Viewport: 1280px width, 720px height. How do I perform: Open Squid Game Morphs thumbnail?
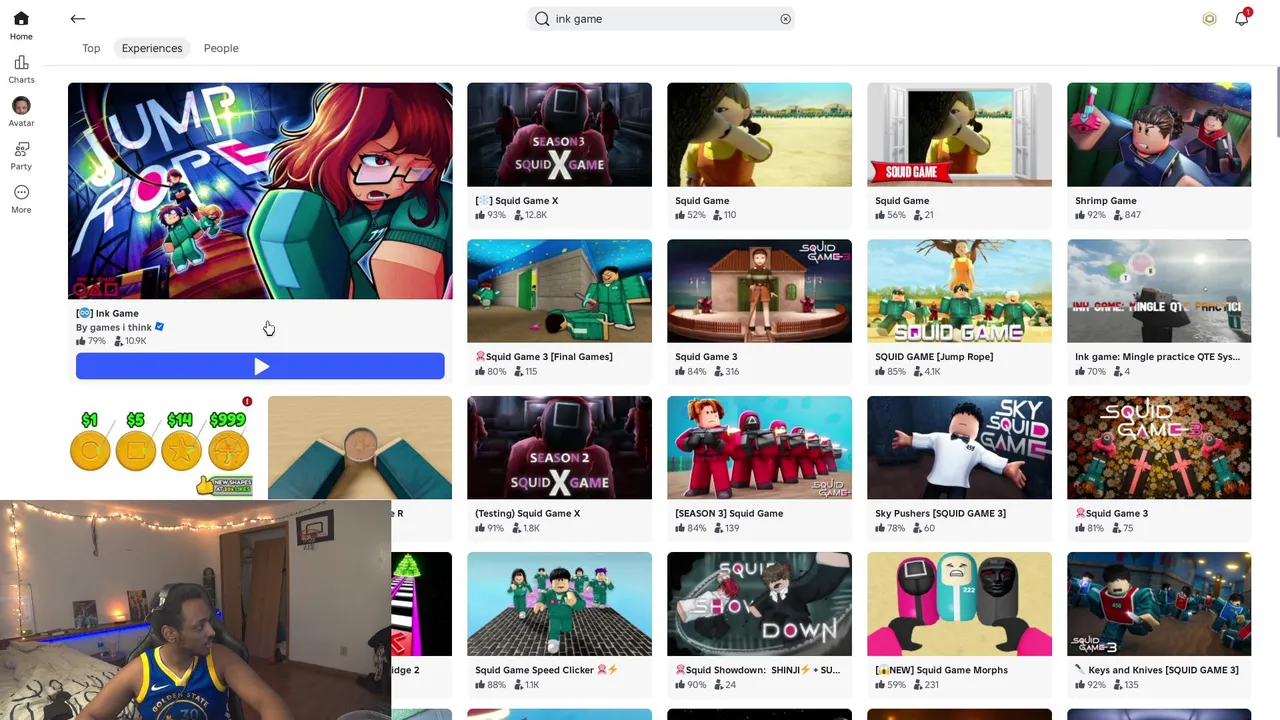[959, 604]
